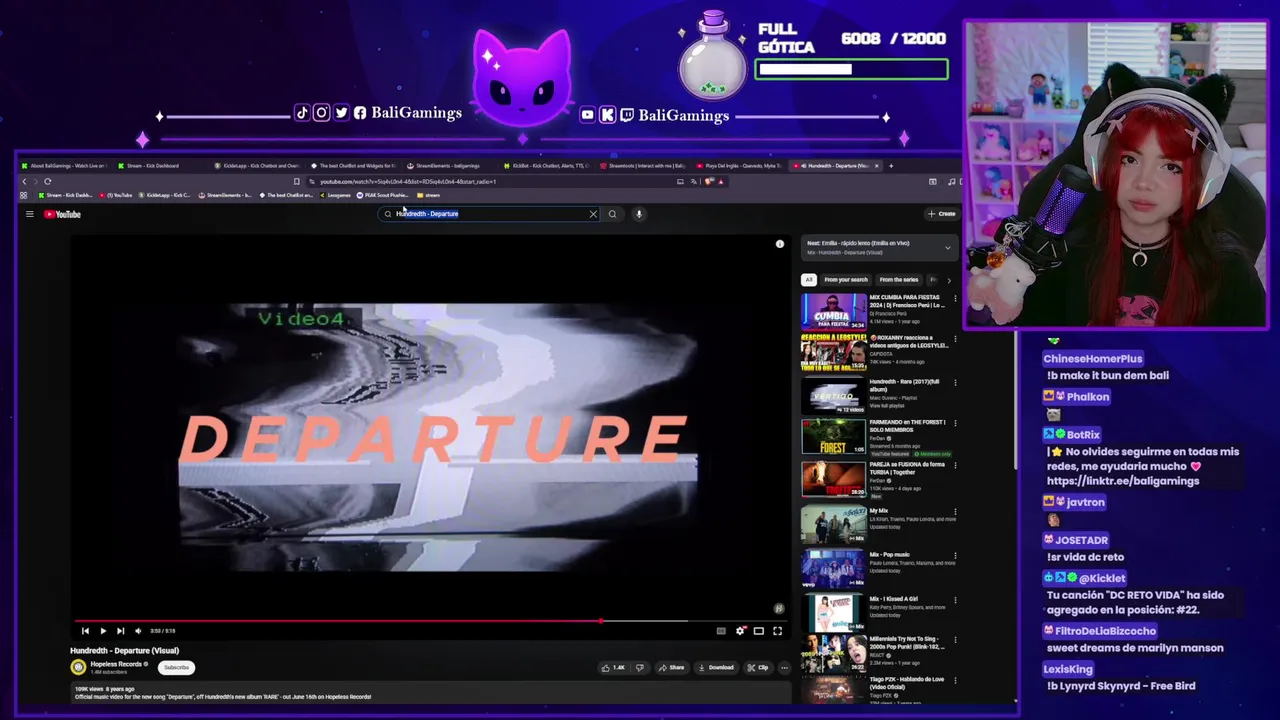Open more actions ellipsis beside Clip

coord(784,667)
